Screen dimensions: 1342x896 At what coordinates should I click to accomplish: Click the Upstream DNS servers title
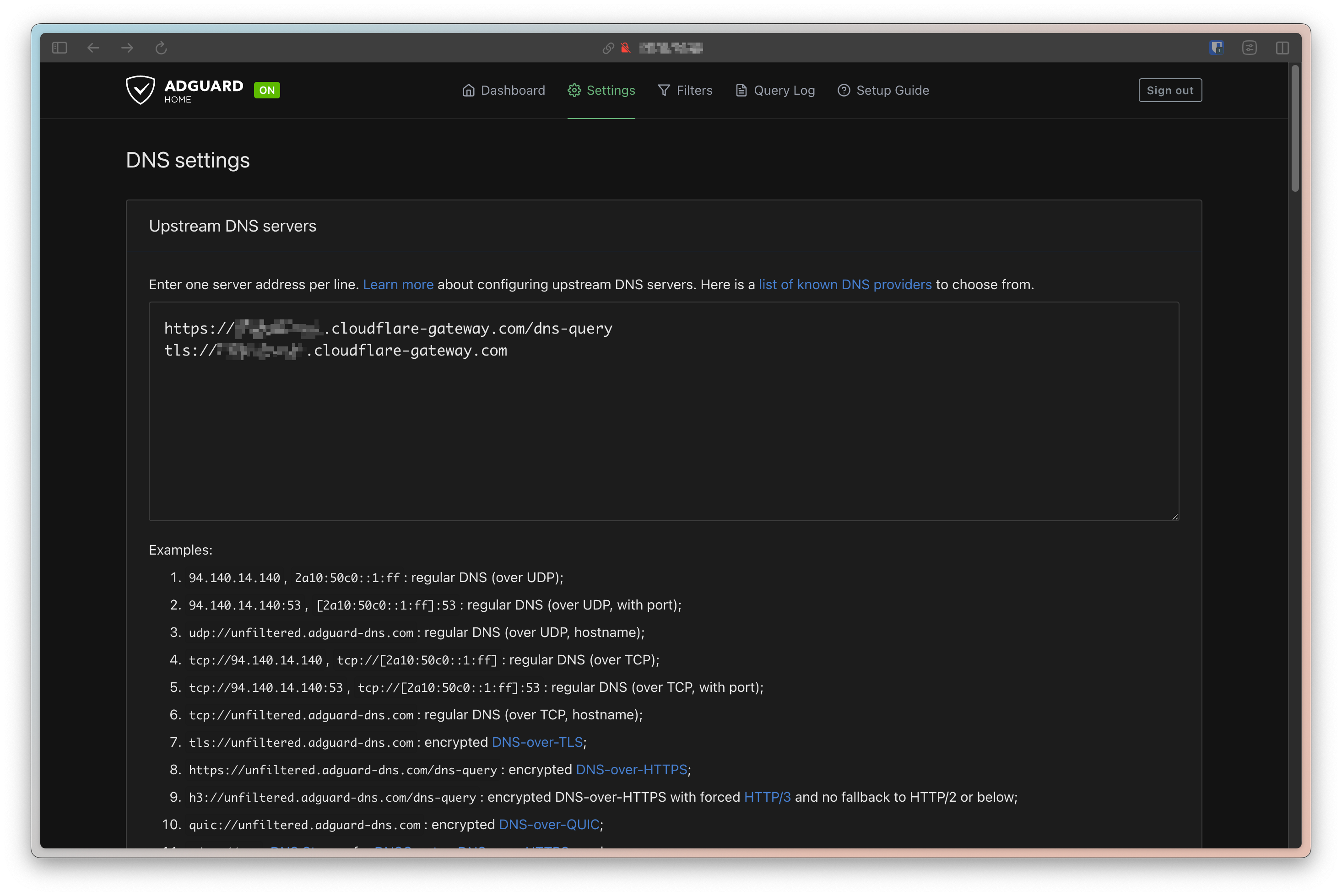233,226
